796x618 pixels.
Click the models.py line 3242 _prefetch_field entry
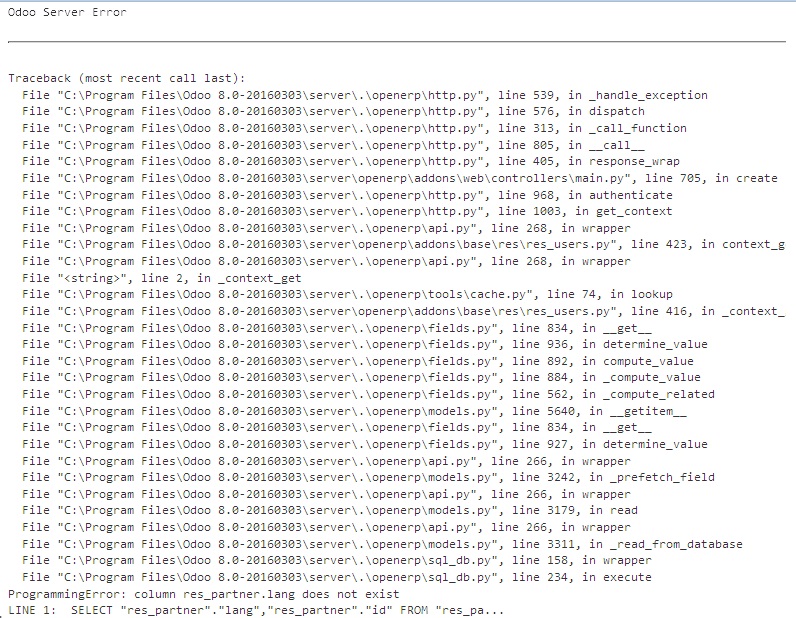[x=368, y=477]
